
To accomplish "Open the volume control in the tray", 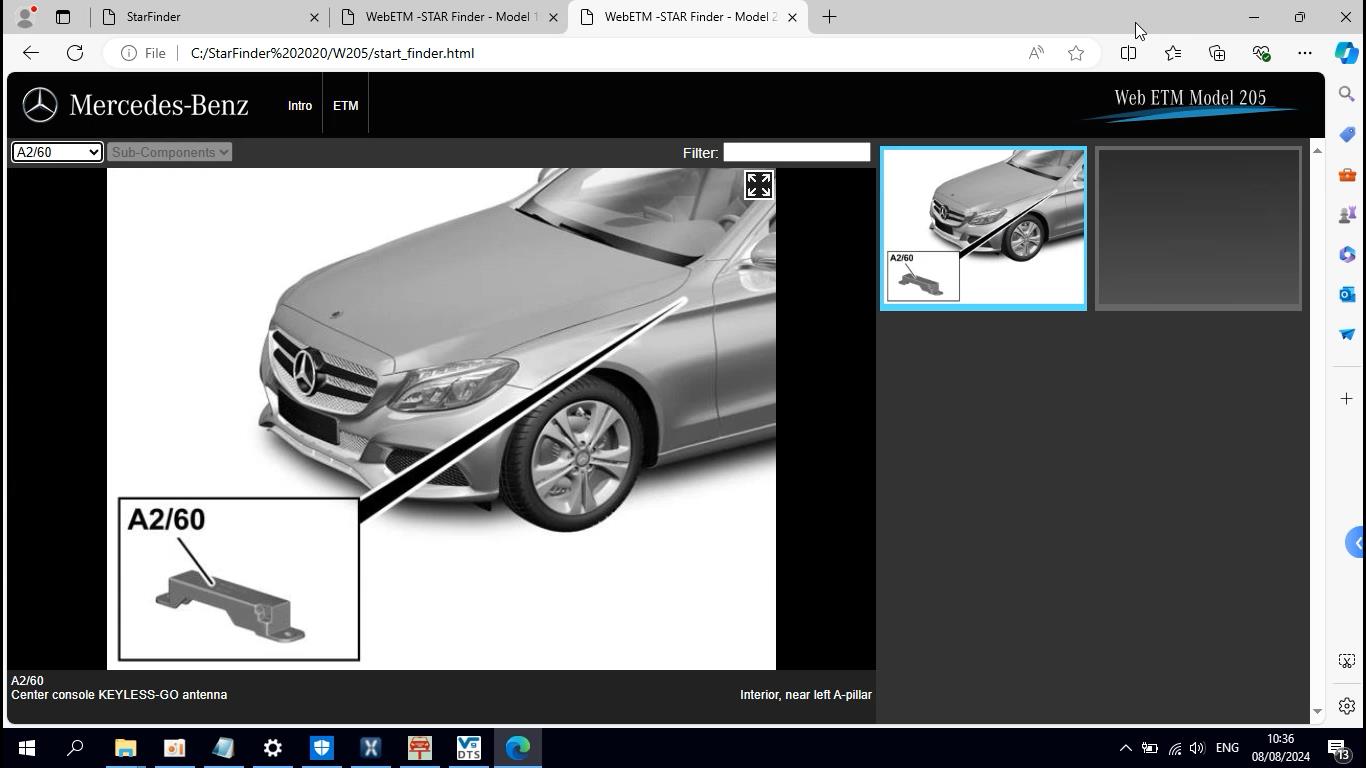I will [1197, 748].
